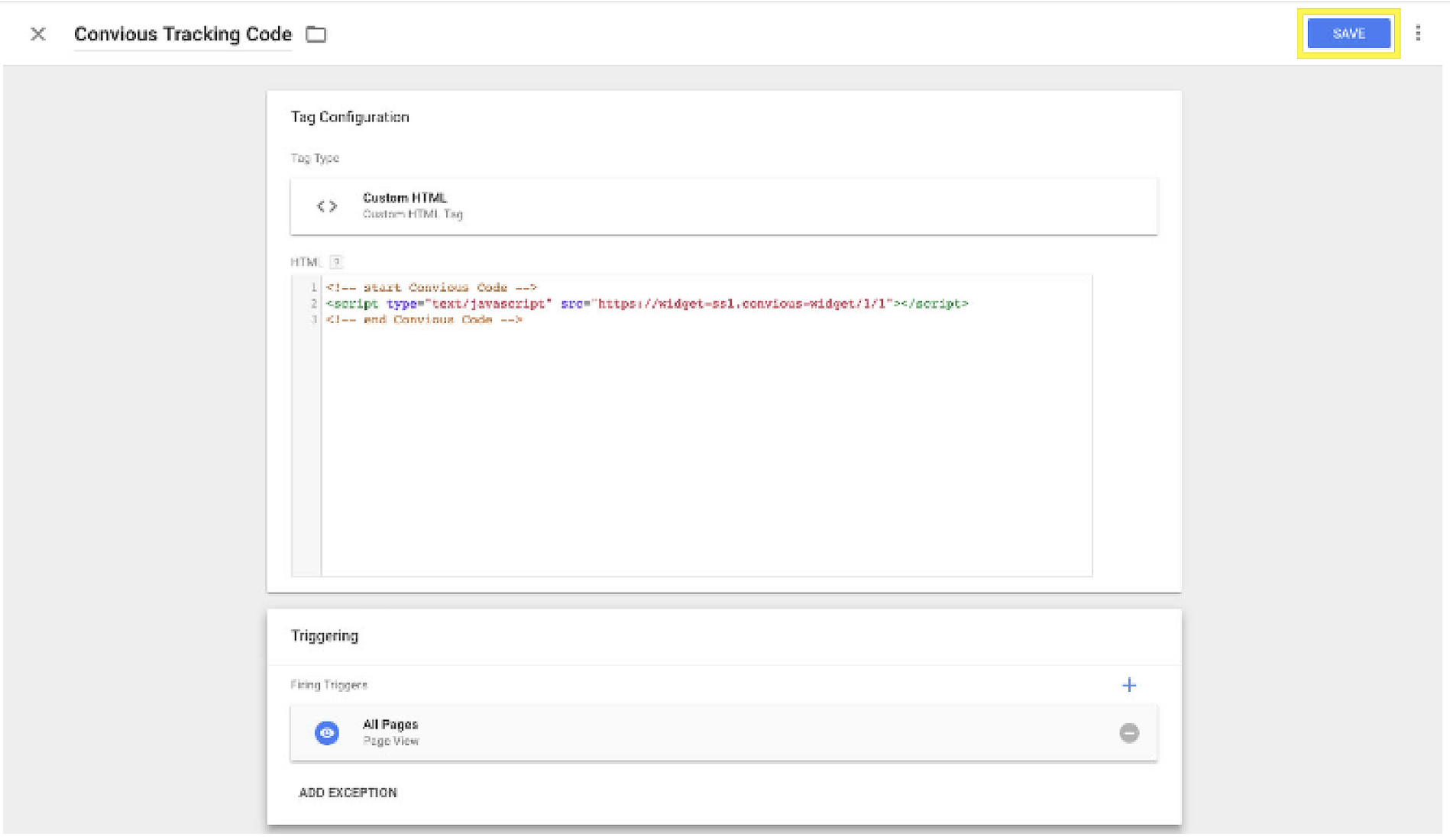Open the HTML field help icon
Image resolution: width=1450 pixels, height=840 pixels.
coord(336,262)
